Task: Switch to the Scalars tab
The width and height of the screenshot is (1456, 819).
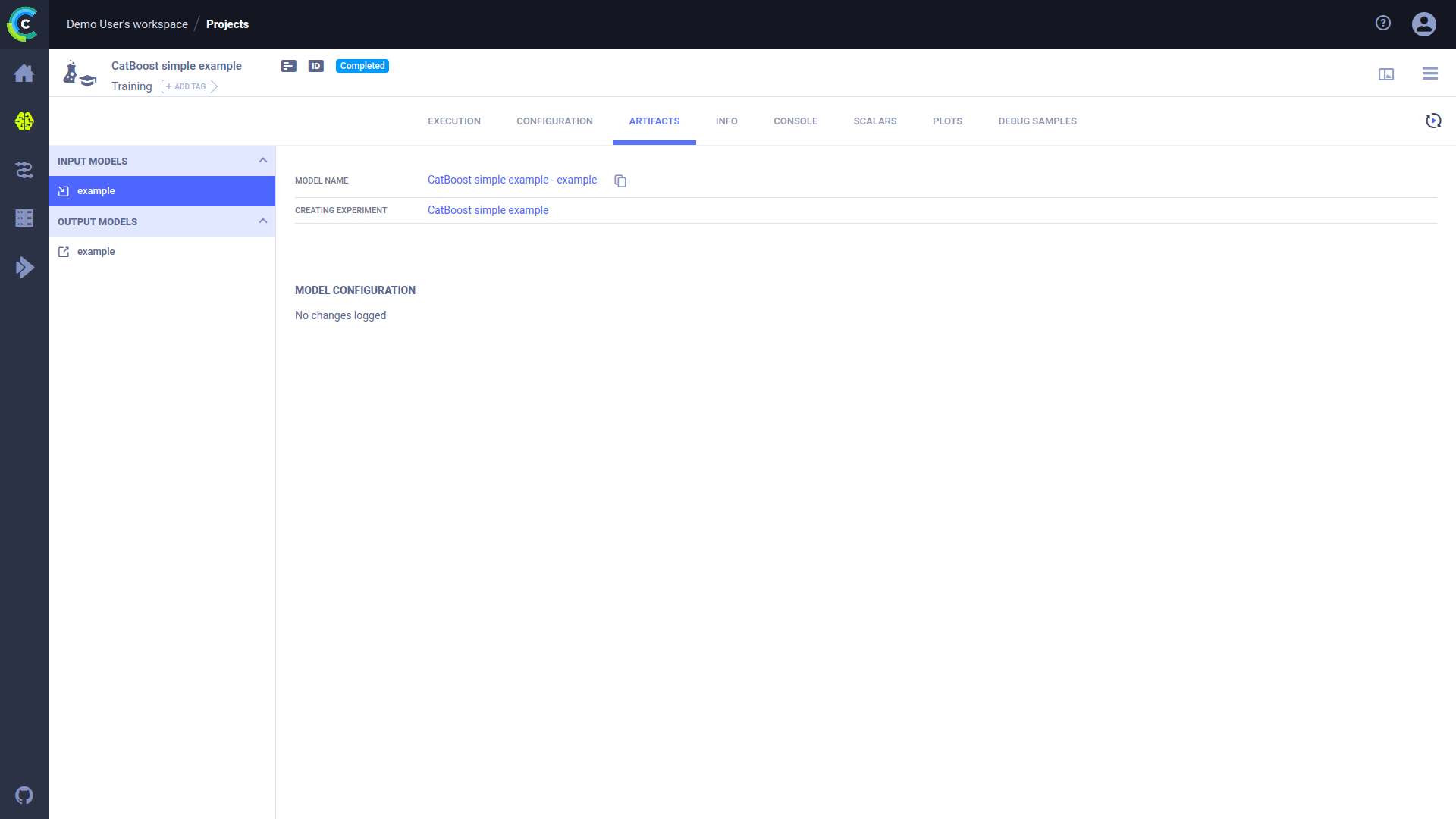Action: (874, 121)
